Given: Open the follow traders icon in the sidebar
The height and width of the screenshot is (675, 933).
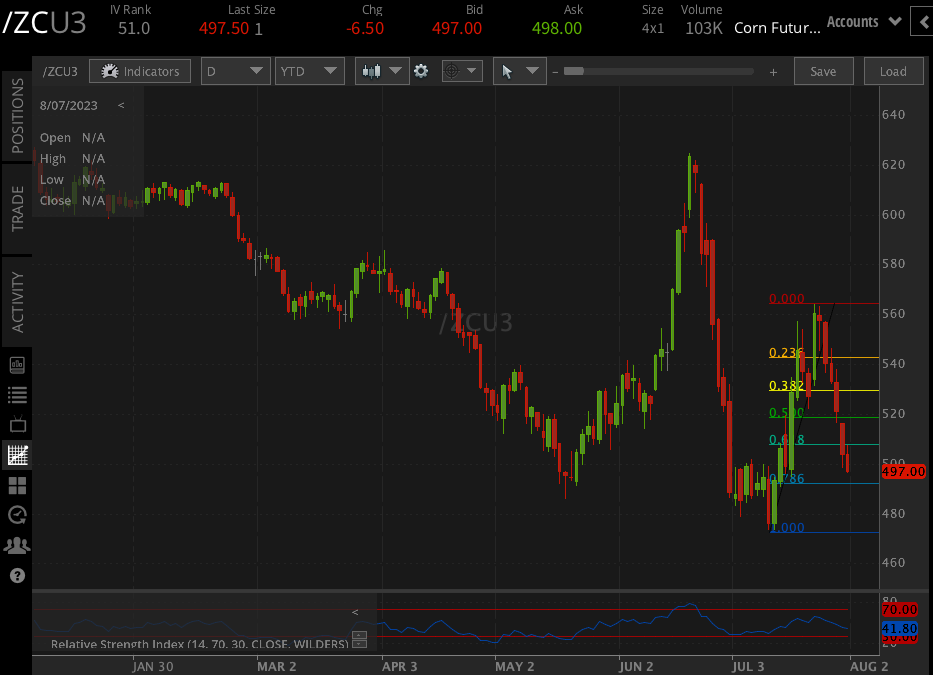Looking at the screenshot, I should (16, 544).
